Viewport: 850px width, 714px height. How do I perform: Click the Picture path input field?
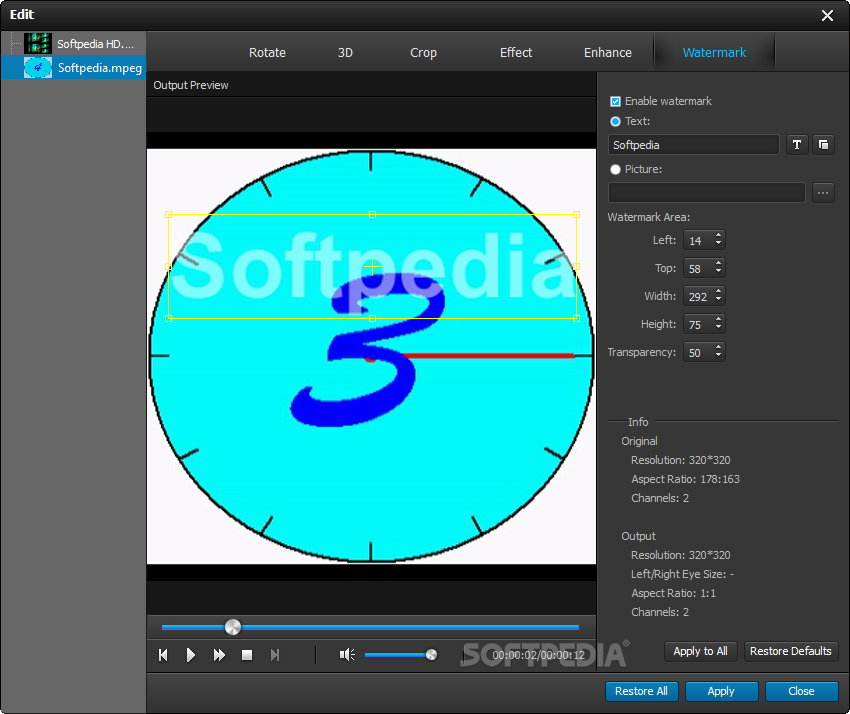tap(706, 192)
